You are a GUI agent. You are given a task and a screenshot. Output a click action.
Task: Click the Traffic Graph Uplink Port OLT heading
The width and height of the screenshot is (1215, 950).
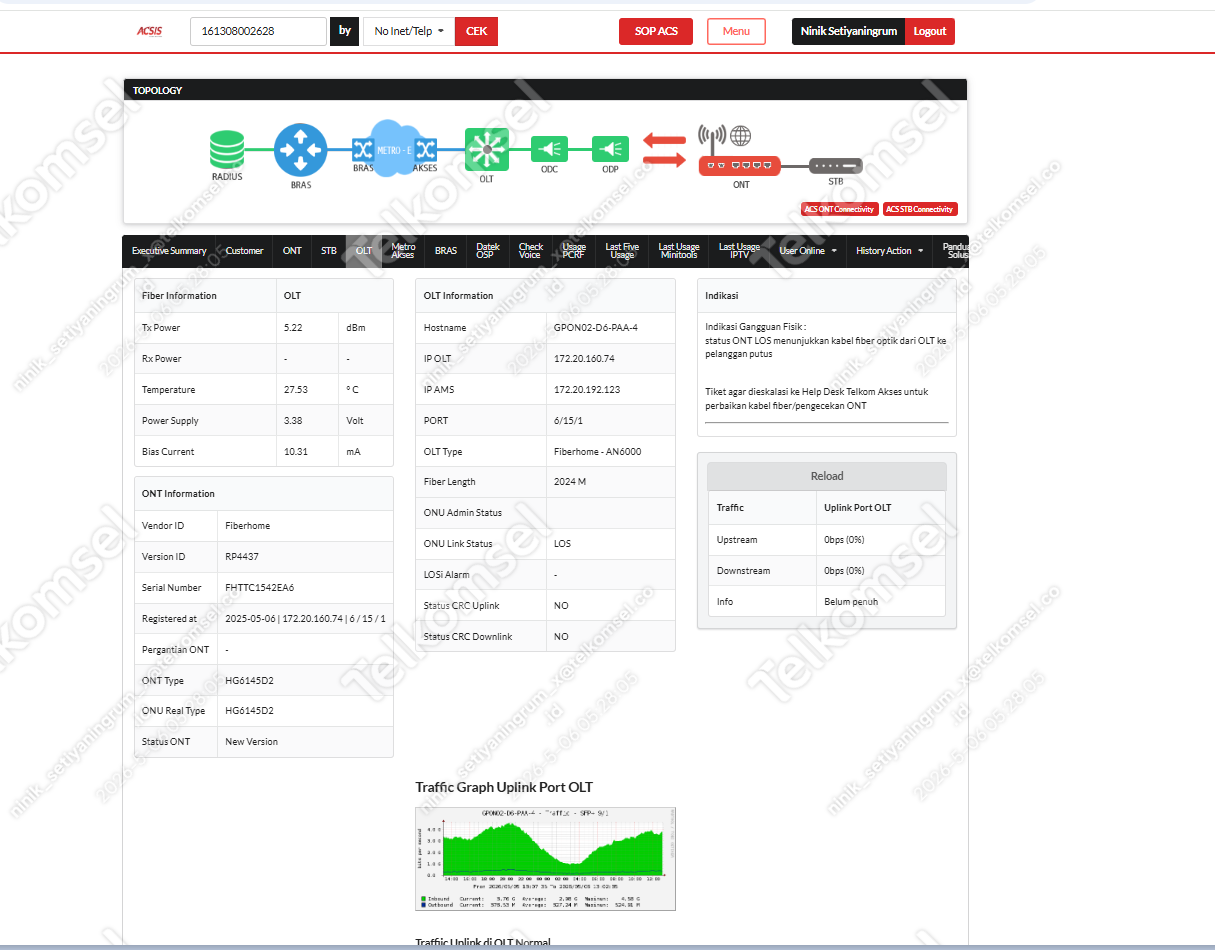point(504,787)
